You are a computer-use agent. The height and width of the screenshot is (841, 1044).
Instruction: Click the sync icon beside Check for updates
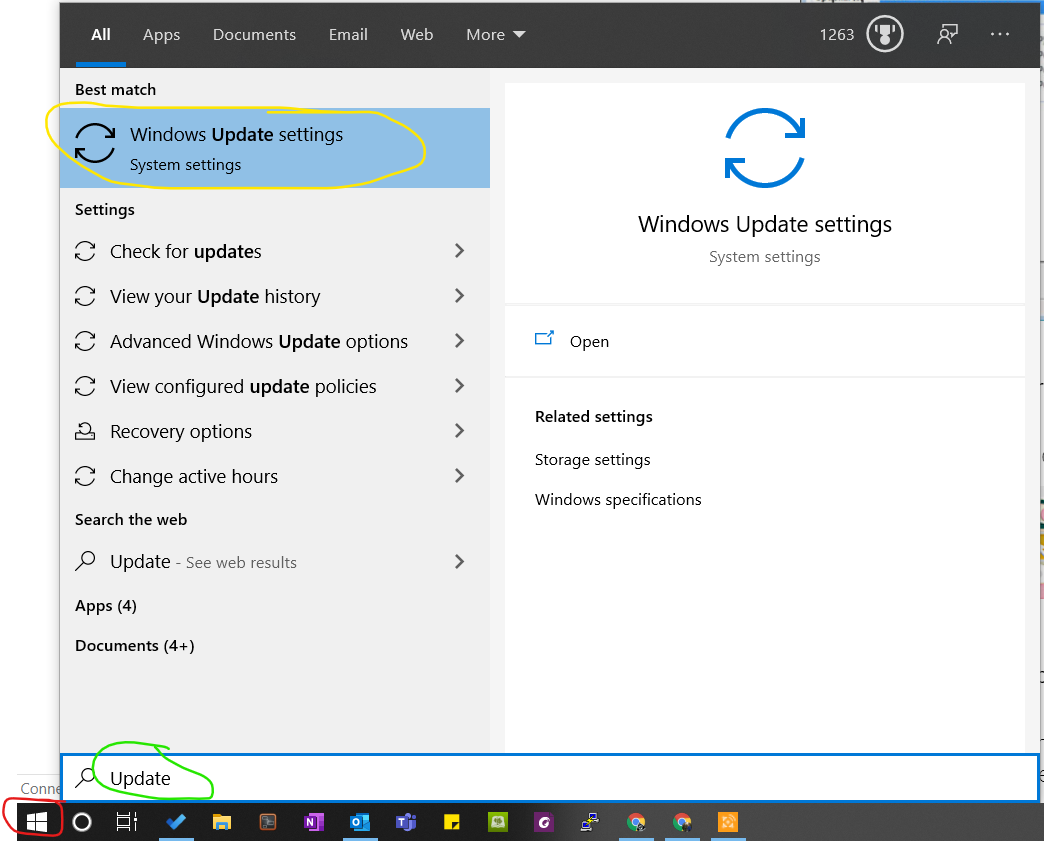coord(85,251)
